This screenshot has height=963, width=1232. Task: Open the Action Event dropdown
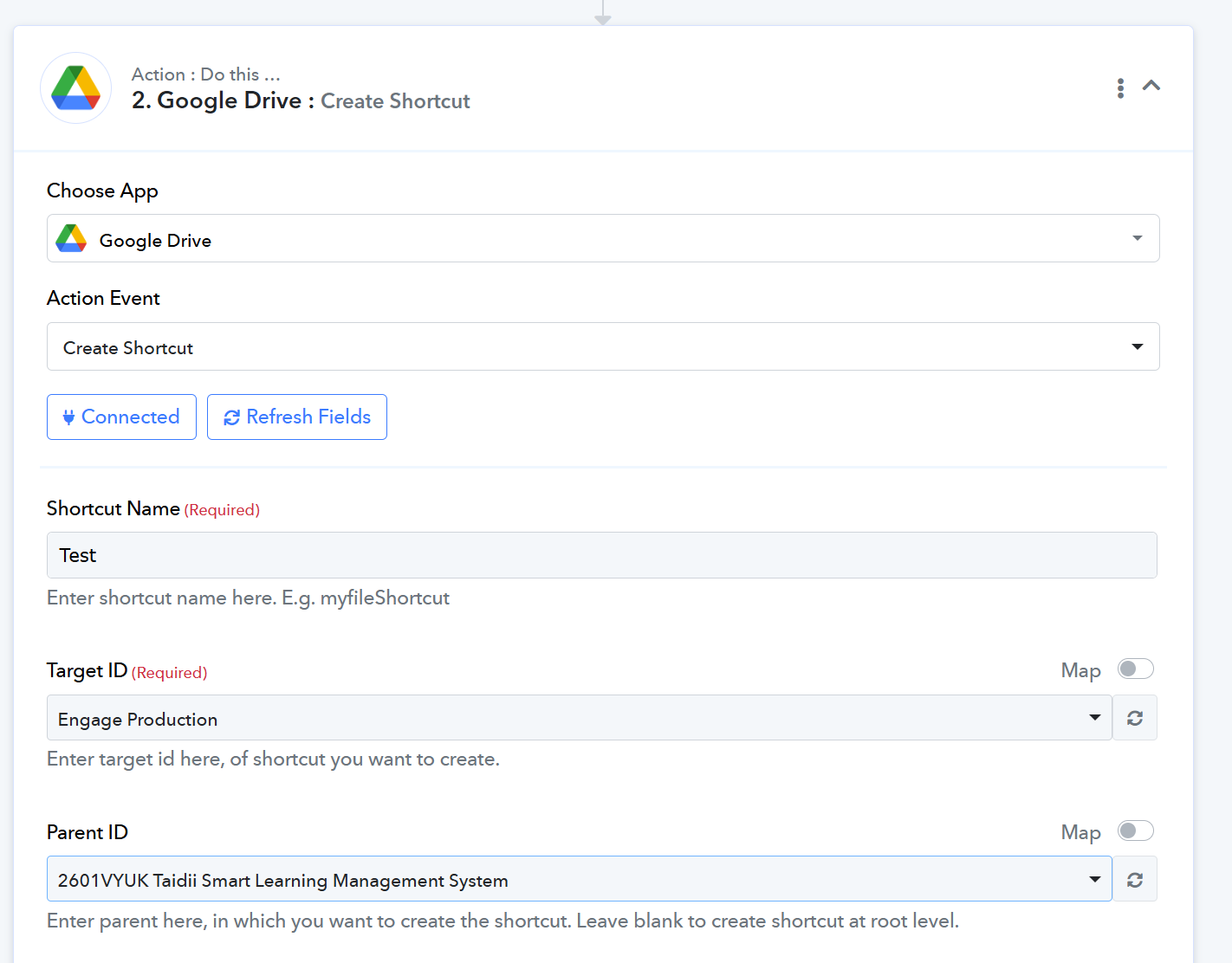(1137, 347)
